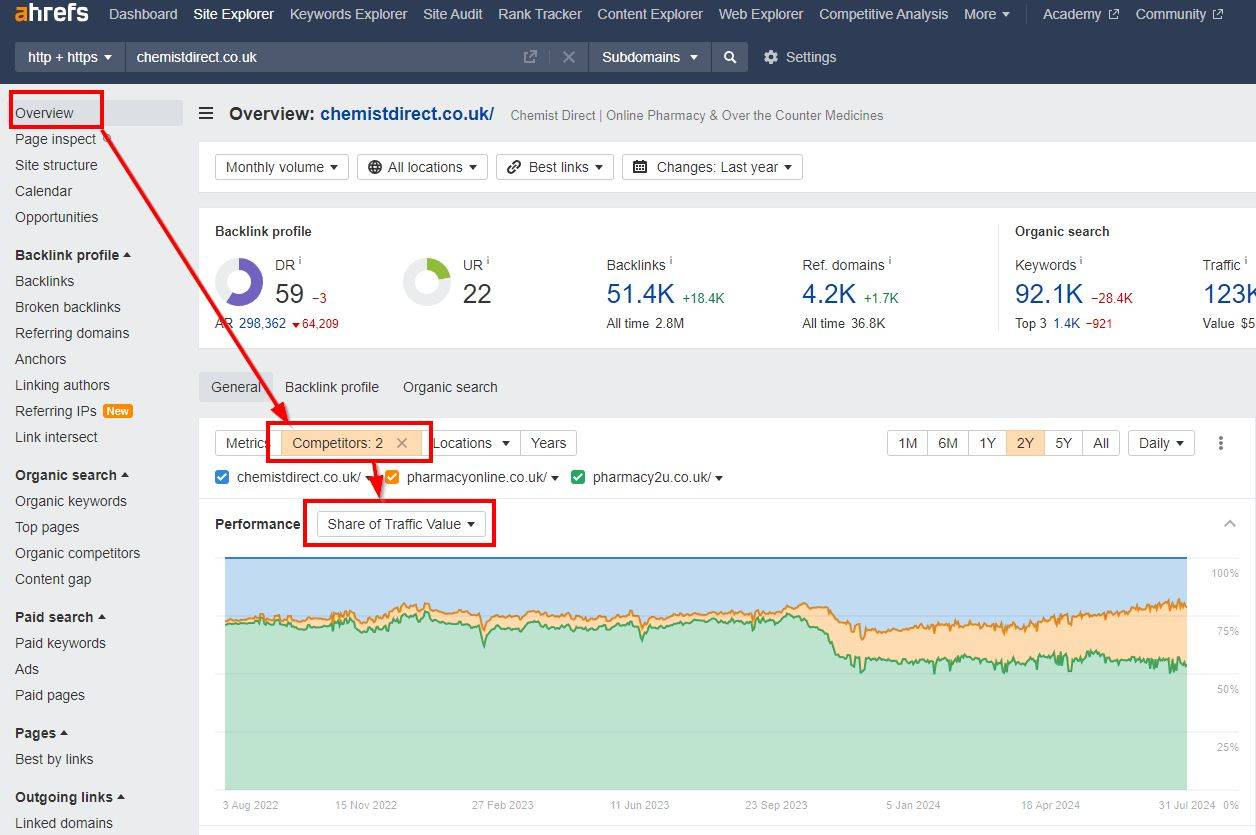Open the http + https protocol dropdown
This screenshot has width=1256, height=835.
(x=70, y=57)
